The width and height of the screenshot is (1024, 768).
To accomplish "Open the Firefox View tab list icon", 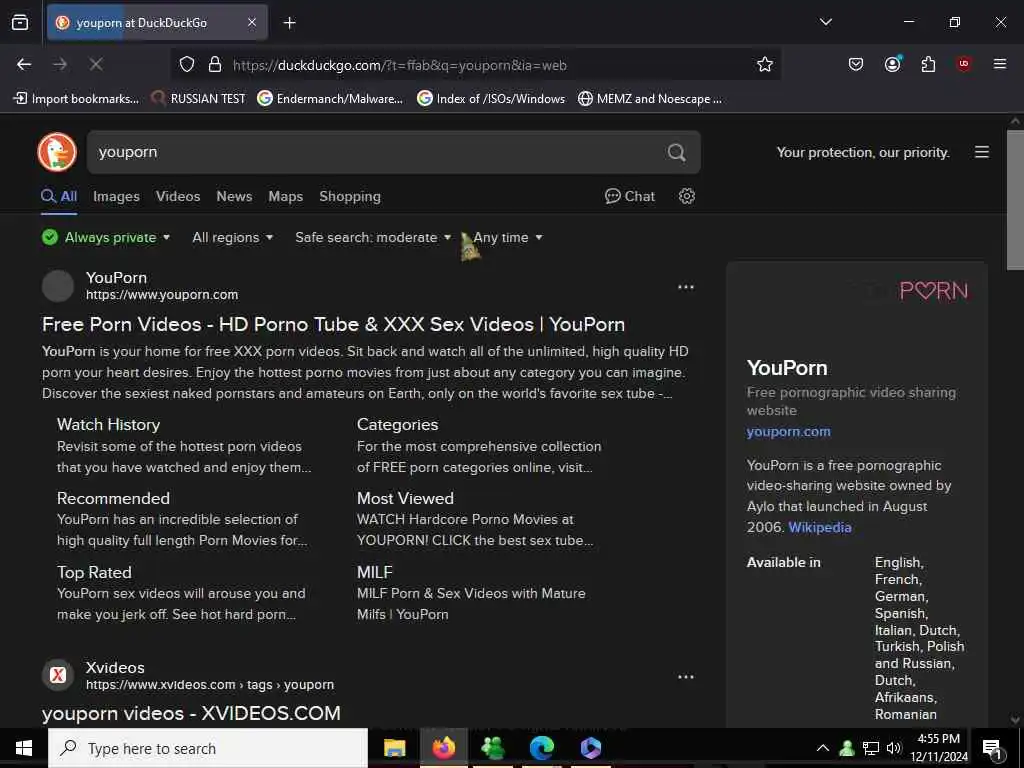I will click(x=20, y=22).
